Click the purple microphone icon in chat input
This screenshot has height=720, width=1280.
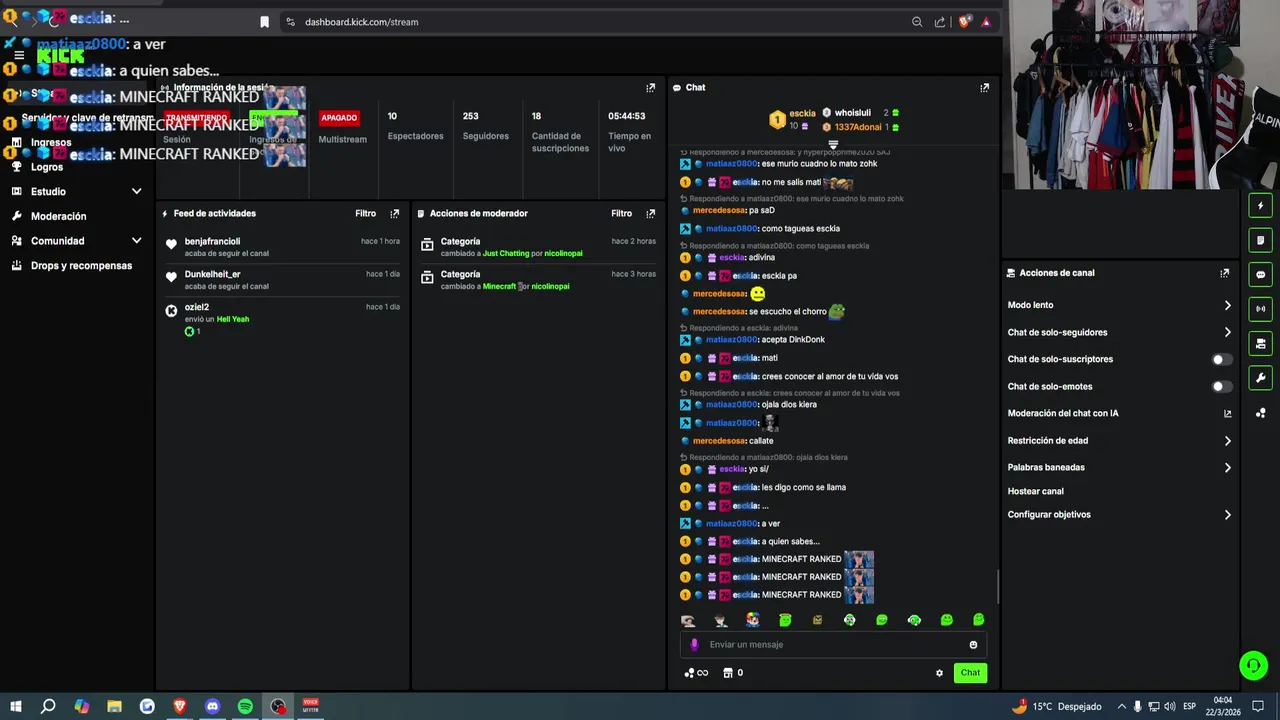pyautogui.click(x=695, y=645)
